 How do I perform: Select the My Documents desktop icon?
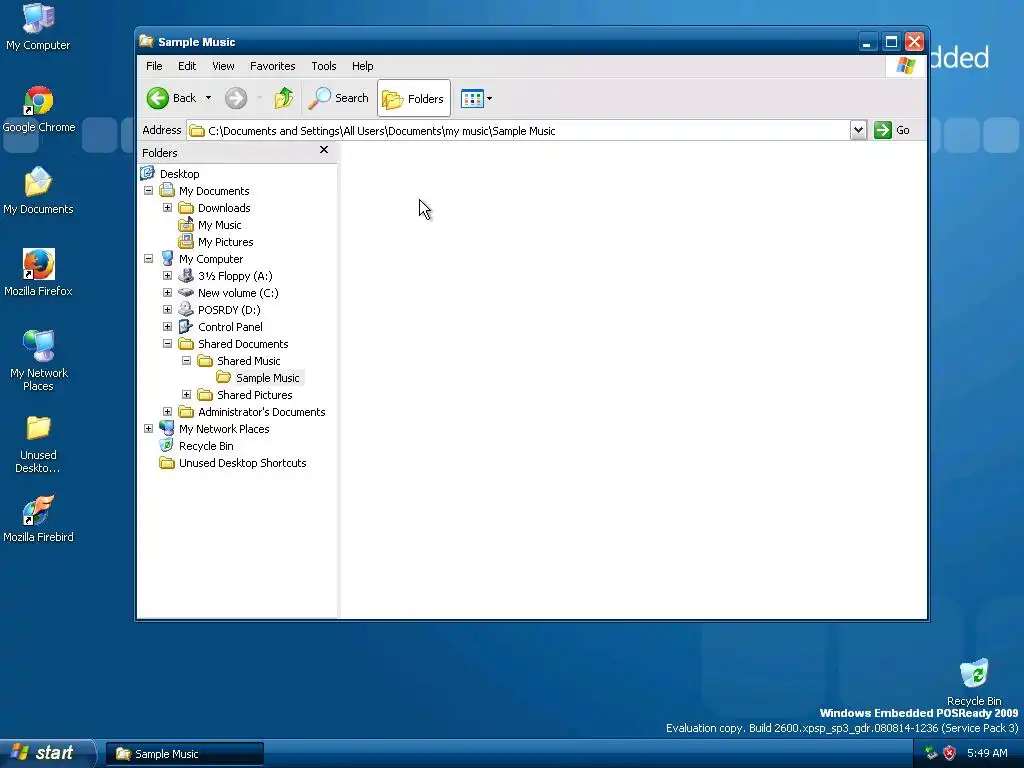tap(38, 191)
